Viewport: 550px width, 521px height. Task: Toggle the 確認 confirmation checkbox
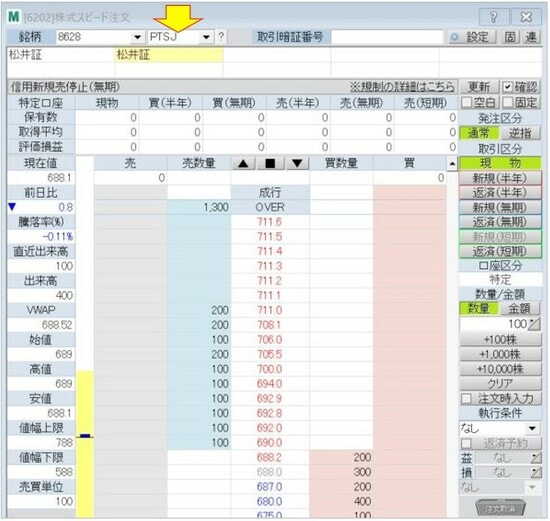point(507,87)
